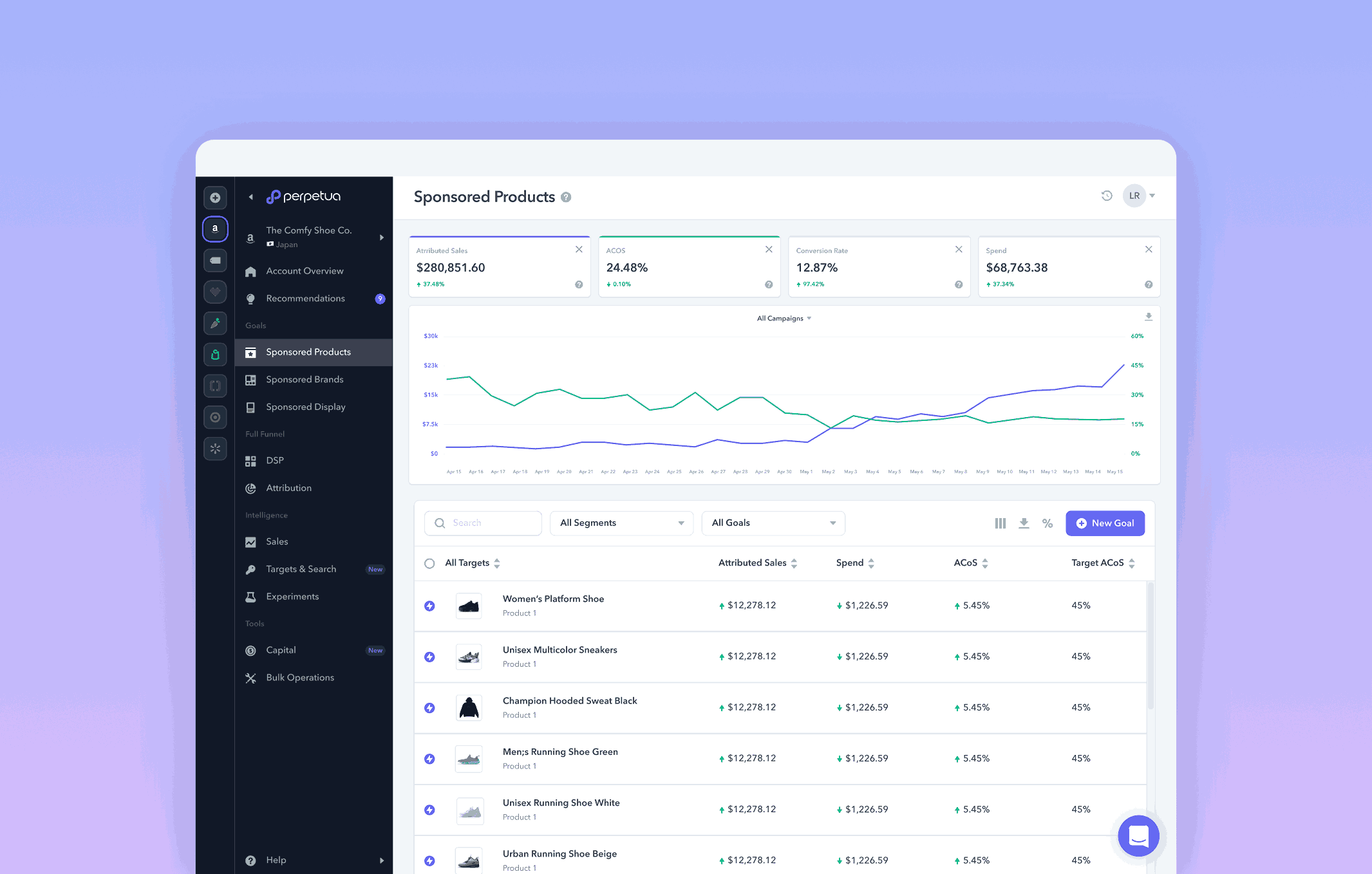Click the New Goal button
This screenshot has height=874, width=1372.
tap(1105, 523)
